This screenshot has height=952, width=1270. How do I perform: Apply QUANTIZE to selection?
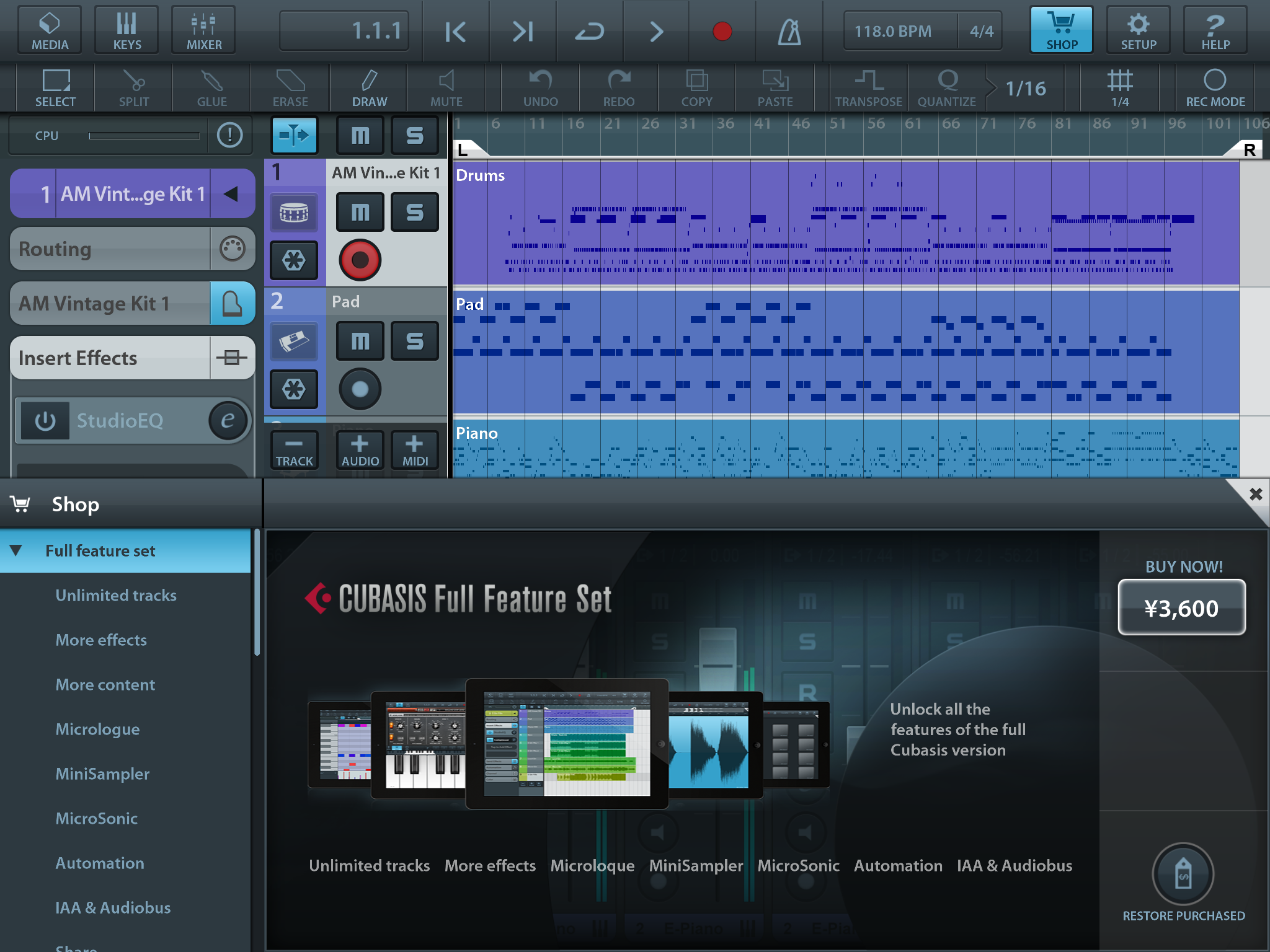tap(947, 88)
